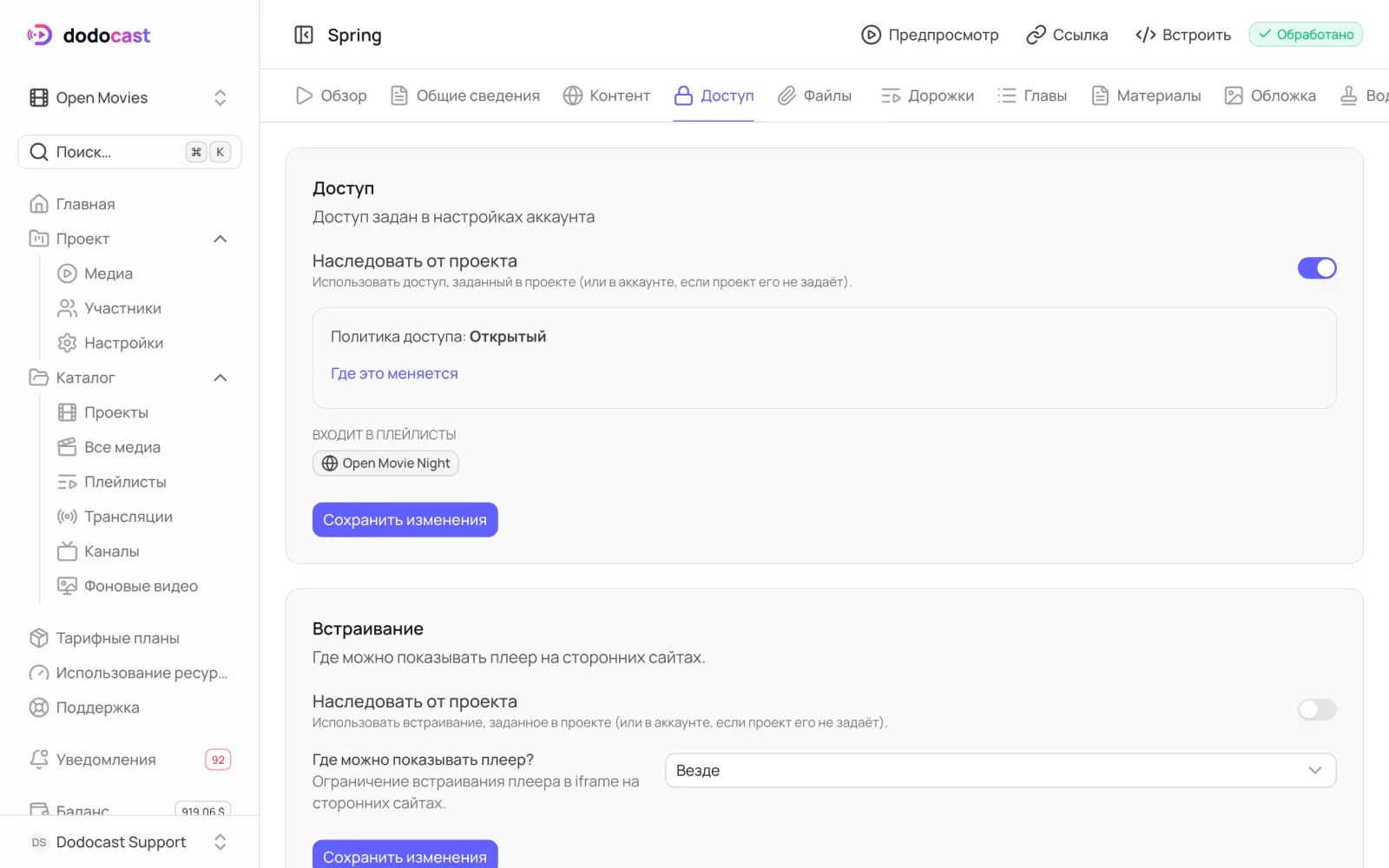Switch to the Обзор tab

(331, 95)
